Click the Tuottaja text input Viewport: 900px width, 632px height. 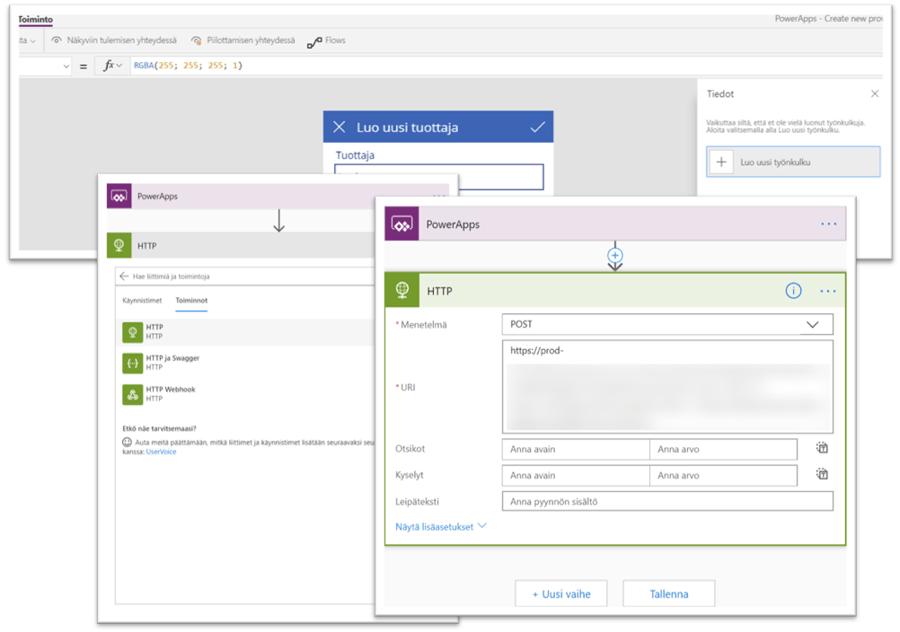click(439, 177)
